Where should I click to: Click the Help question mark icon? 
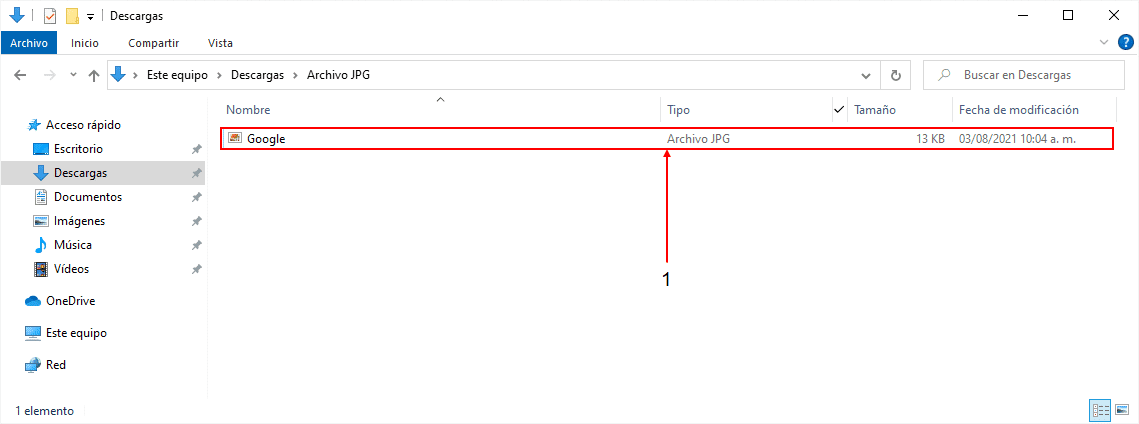point(1125,43)
